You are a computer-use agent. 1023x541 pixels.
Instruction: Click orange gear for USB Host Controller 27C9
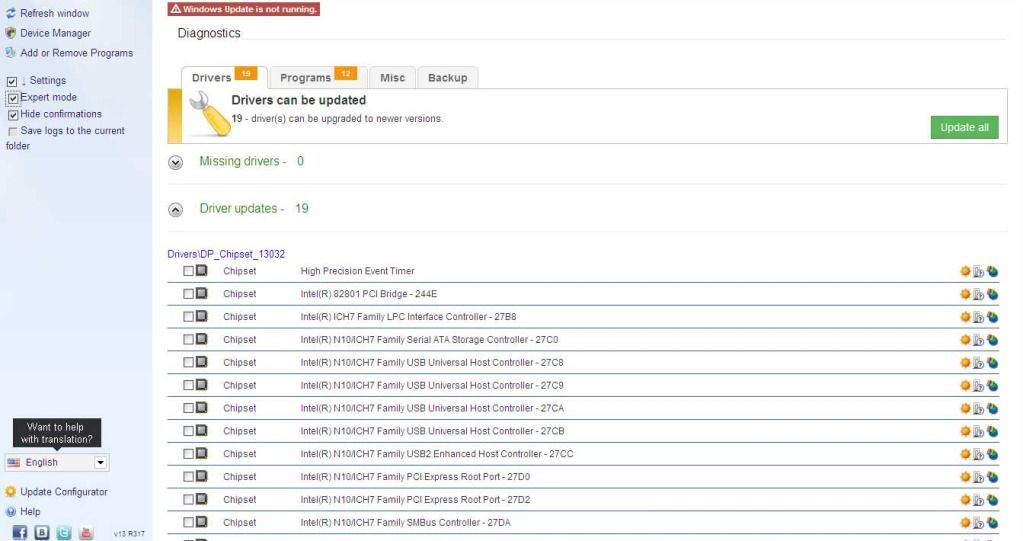click(x=966, y=385)
